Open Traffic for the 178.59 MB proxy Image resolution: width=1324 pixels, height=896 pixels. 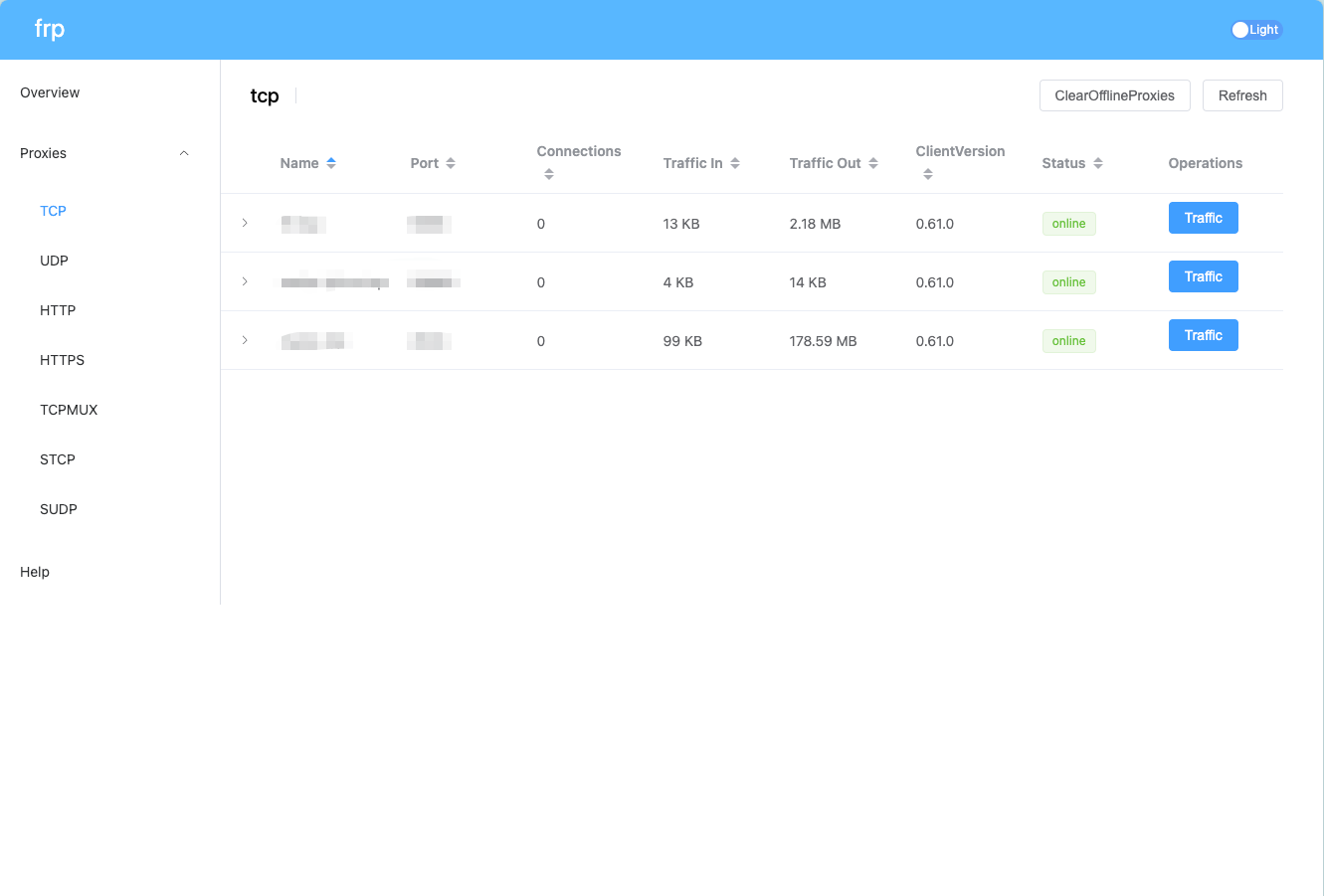tap(1203, 335)
